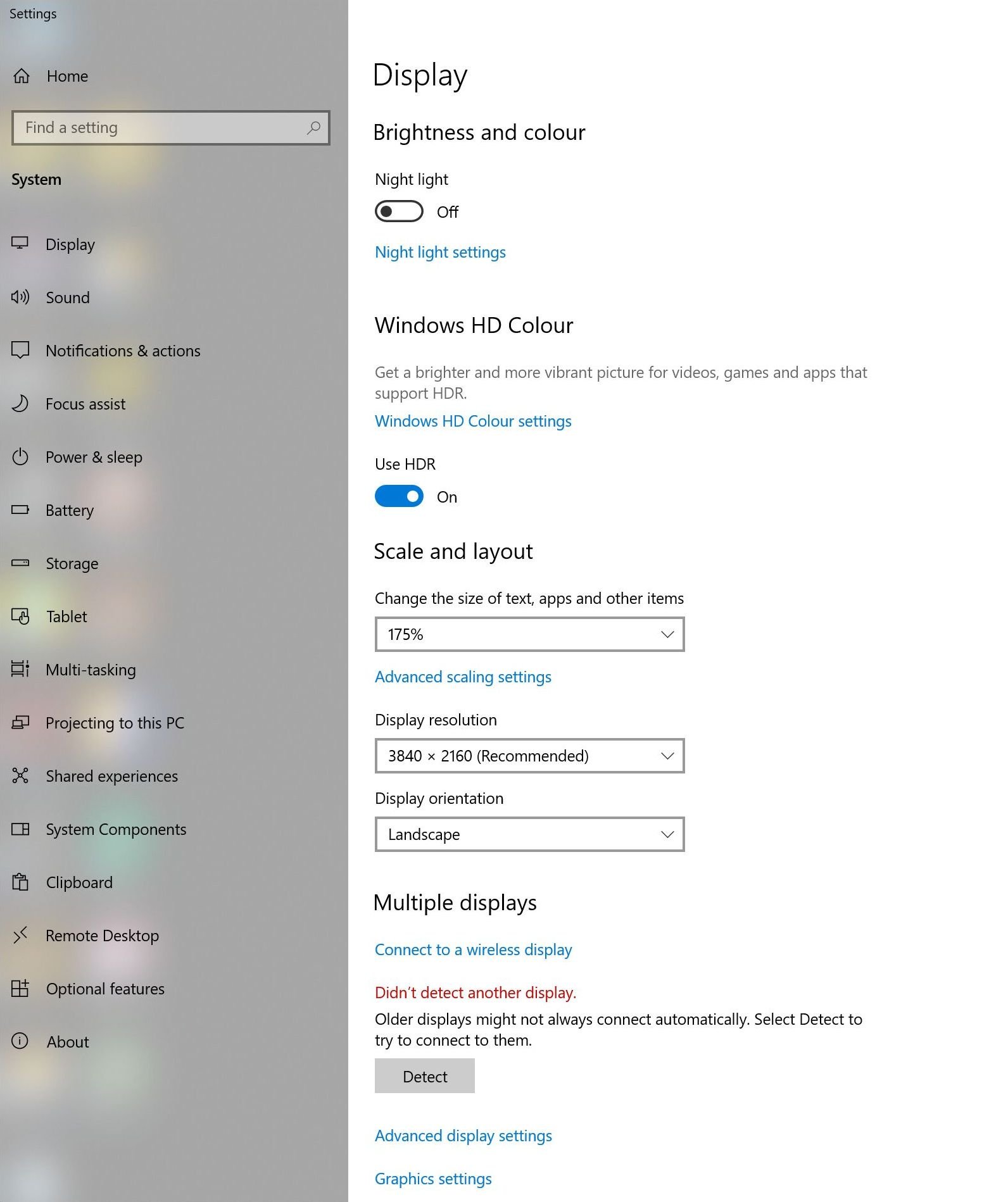
Task: Open Graphics settings link
Action: 433,1179
